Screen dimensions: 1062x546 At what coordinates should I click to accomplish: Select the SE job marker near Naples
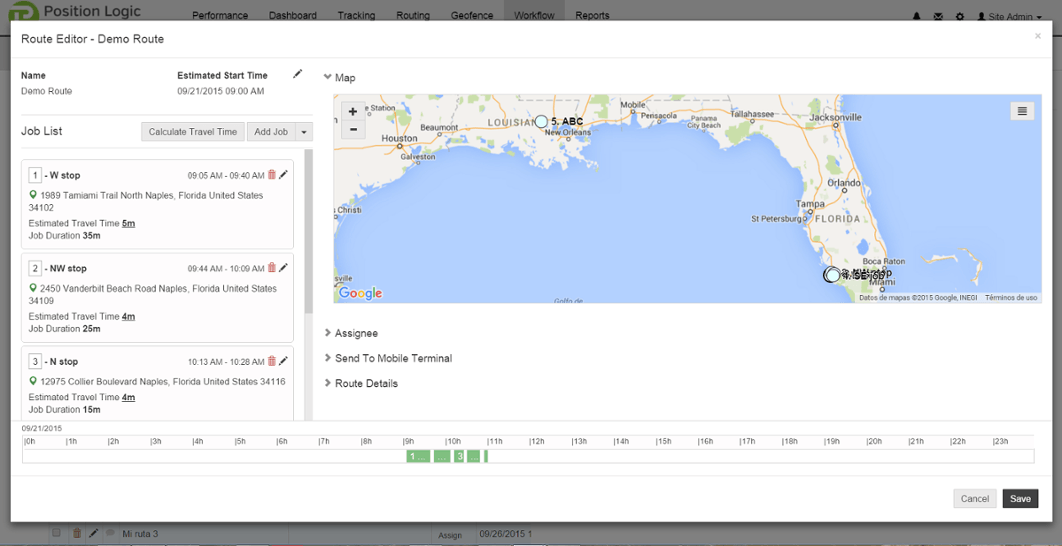pyautogui.click(x=832, y=276)
